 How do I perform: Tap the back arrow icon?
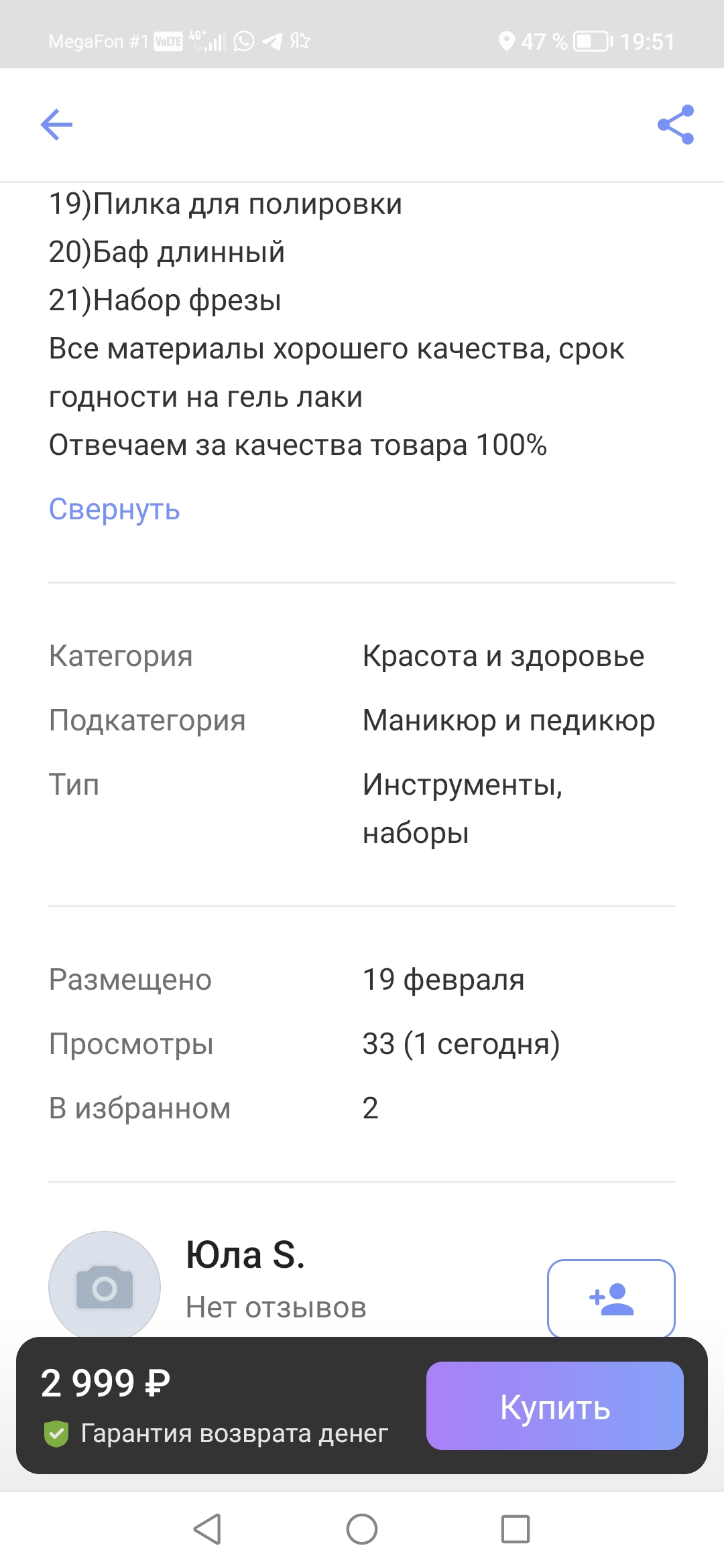56,125
